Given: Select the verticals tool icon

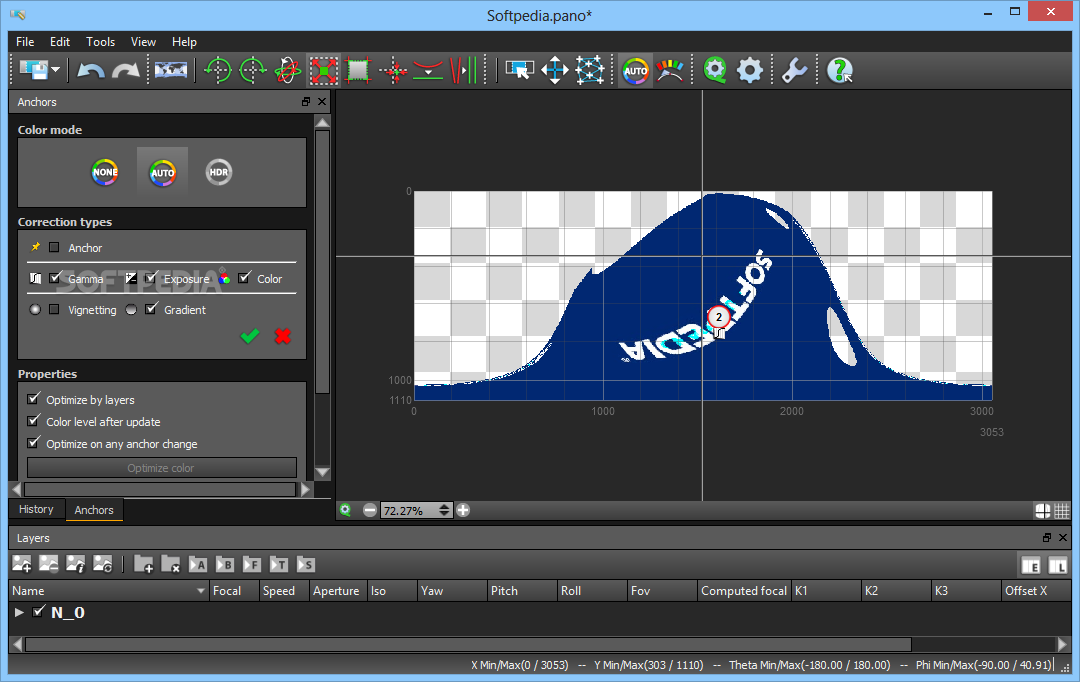Looking at the screenshot, I should [x=464, y=70].
